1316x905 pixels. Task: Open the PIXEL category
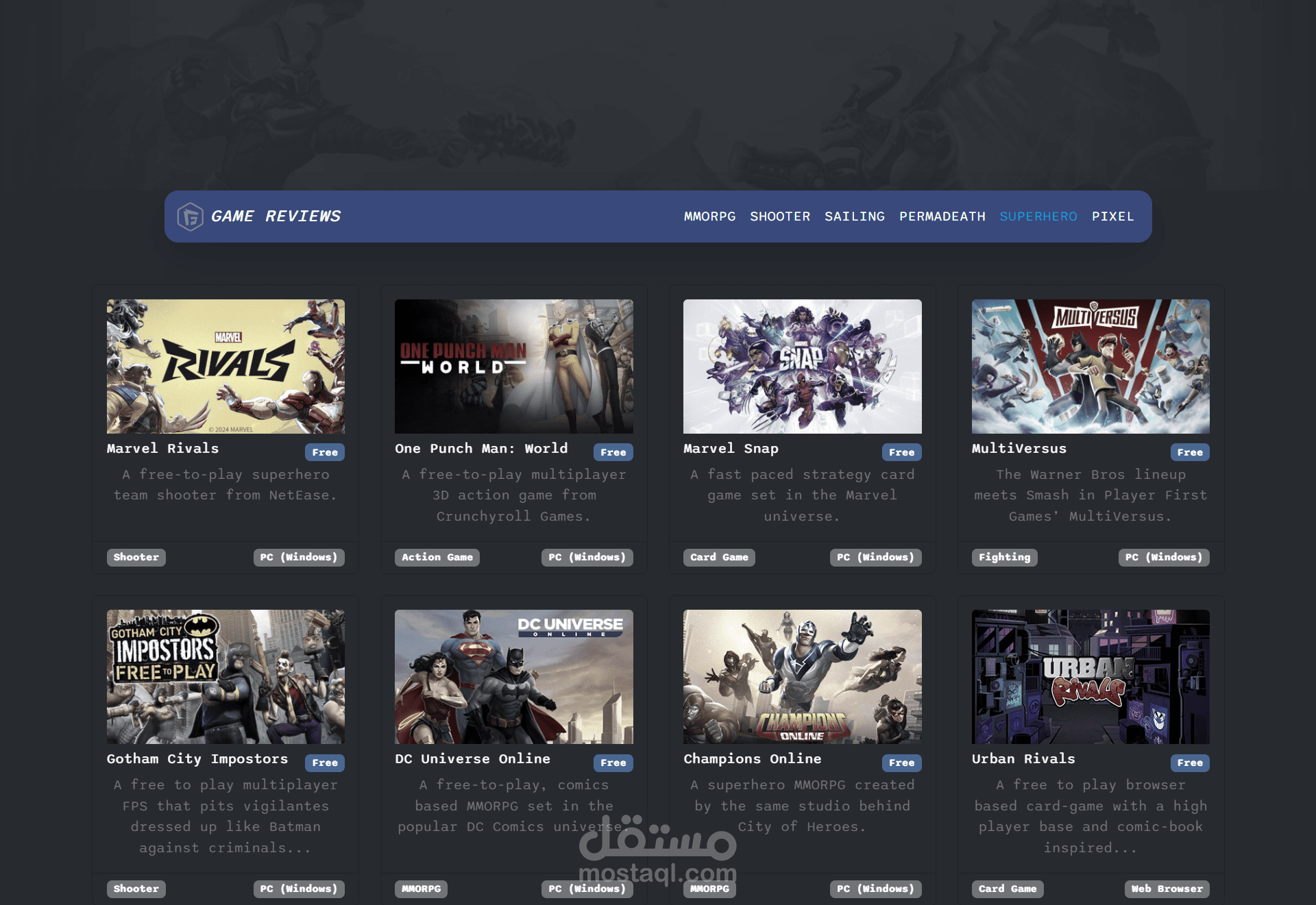tap(1113, 216)
